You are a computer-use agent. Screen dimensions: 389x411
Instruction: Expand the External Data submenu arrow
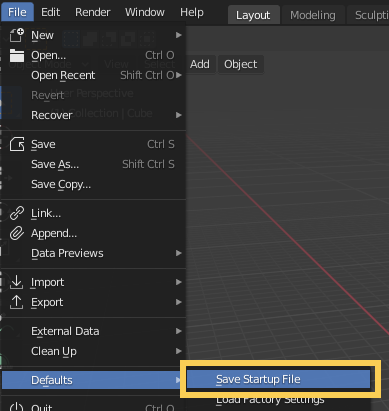[179, 331]
